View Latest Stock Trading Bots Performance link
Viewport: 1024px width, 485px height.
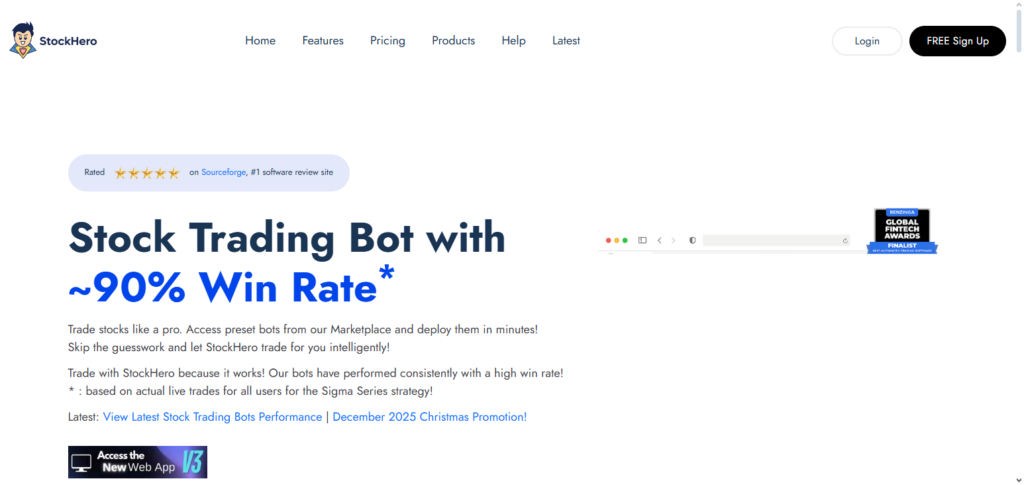click(212, 416)
